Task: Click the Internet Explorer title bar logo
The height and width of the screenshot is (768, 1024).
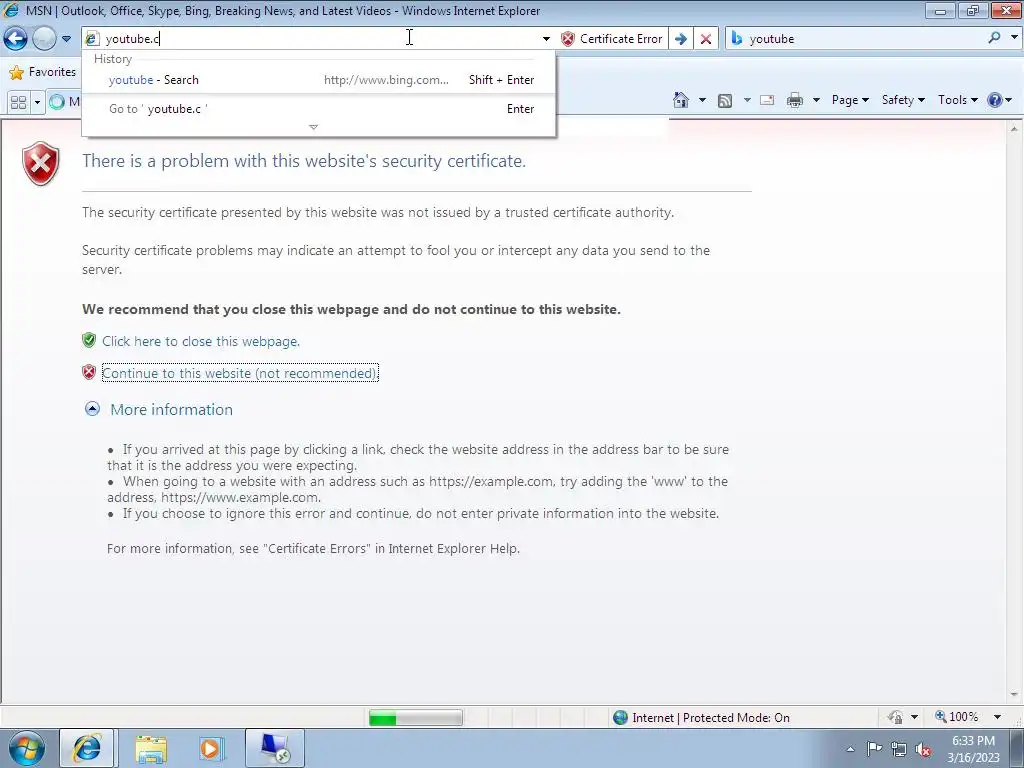Action: [11, 10]
